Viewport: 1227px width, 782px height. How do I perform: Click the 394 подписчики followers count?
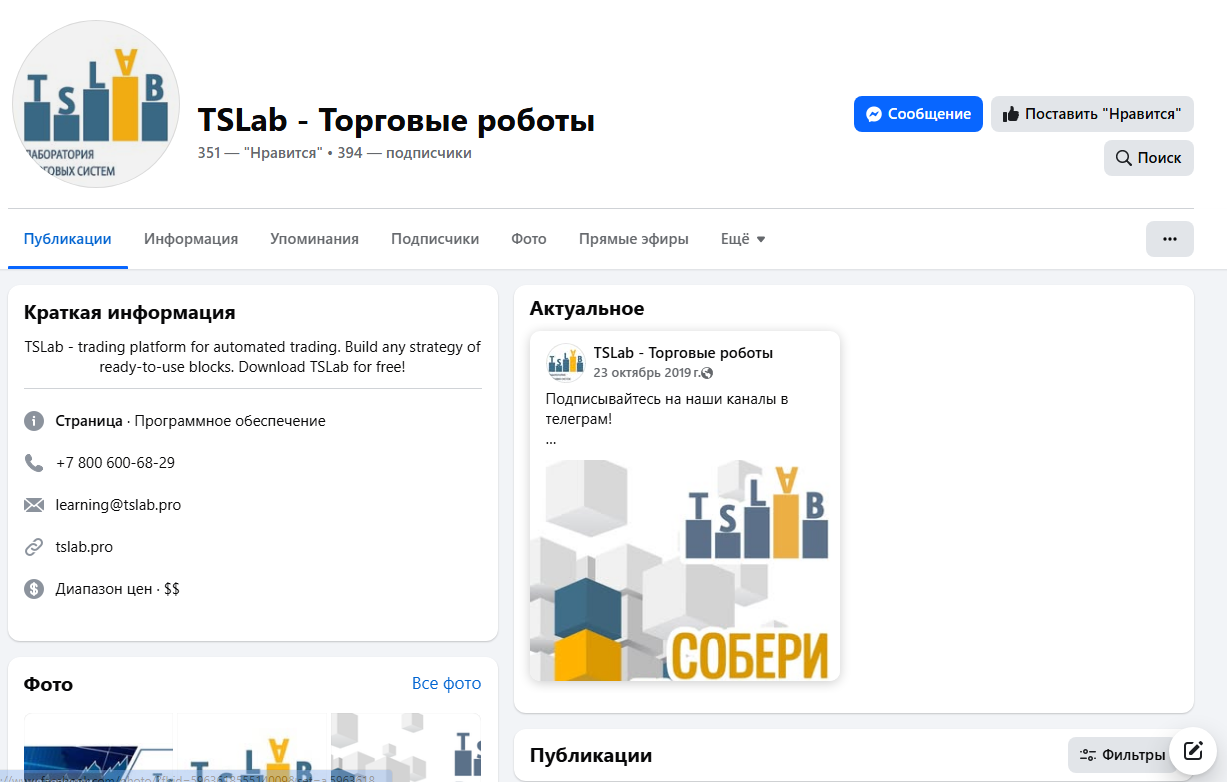pos(404,153)
